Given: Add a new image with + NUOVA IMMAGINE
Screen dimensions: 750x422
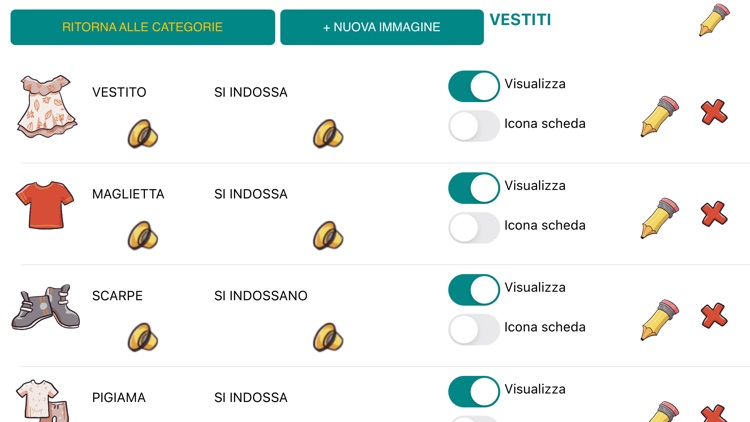Looking at the screenshot, I should pos(382,27).
